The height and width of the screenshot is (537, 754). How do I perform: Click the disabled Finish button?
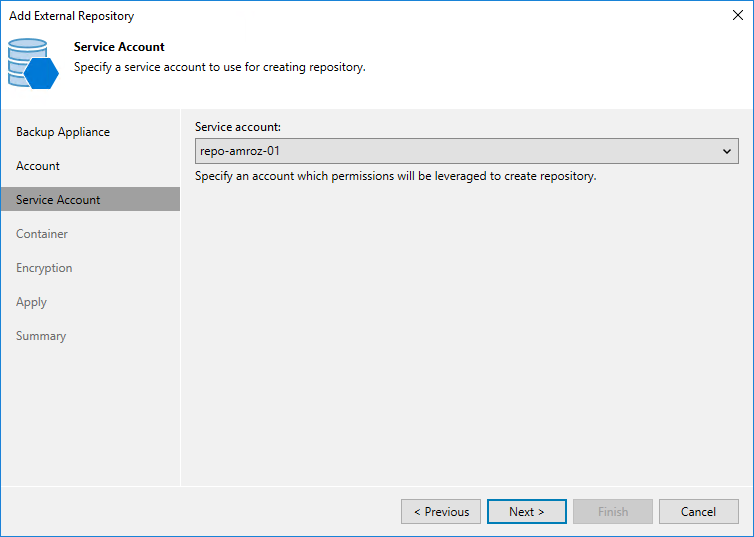(613, 512)
